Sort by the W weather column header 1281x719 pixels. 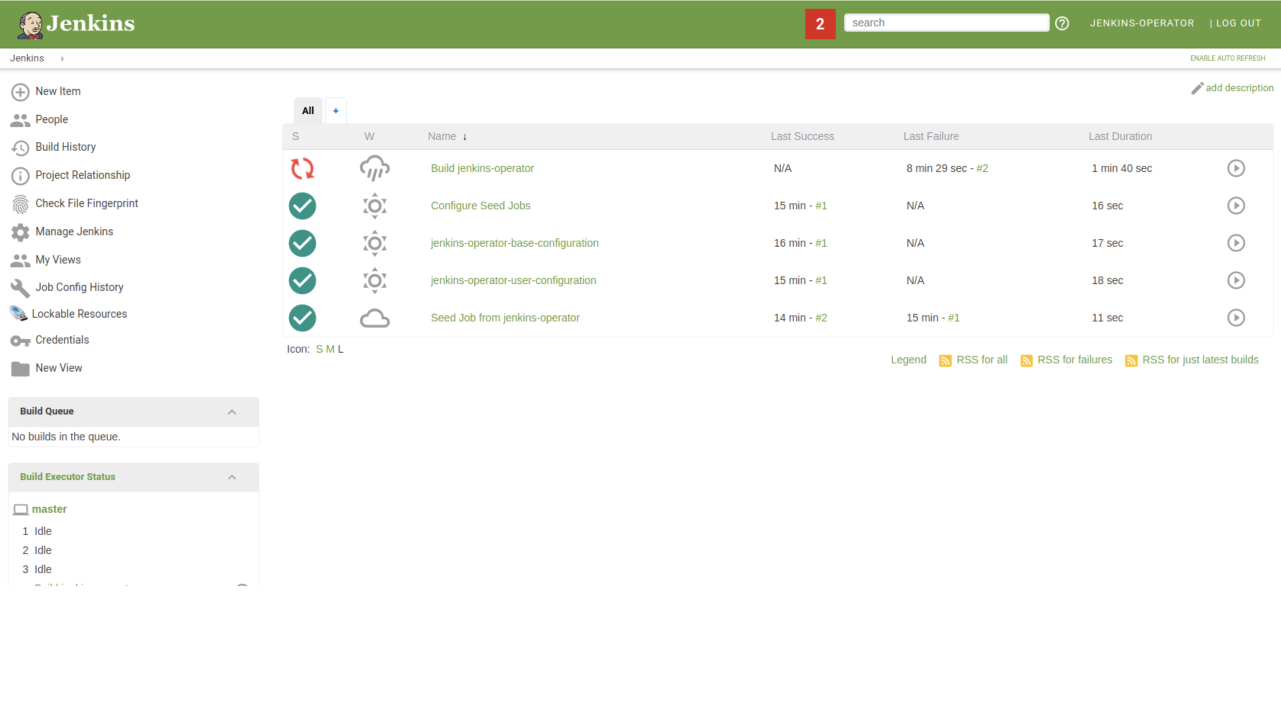pos(369,136)
